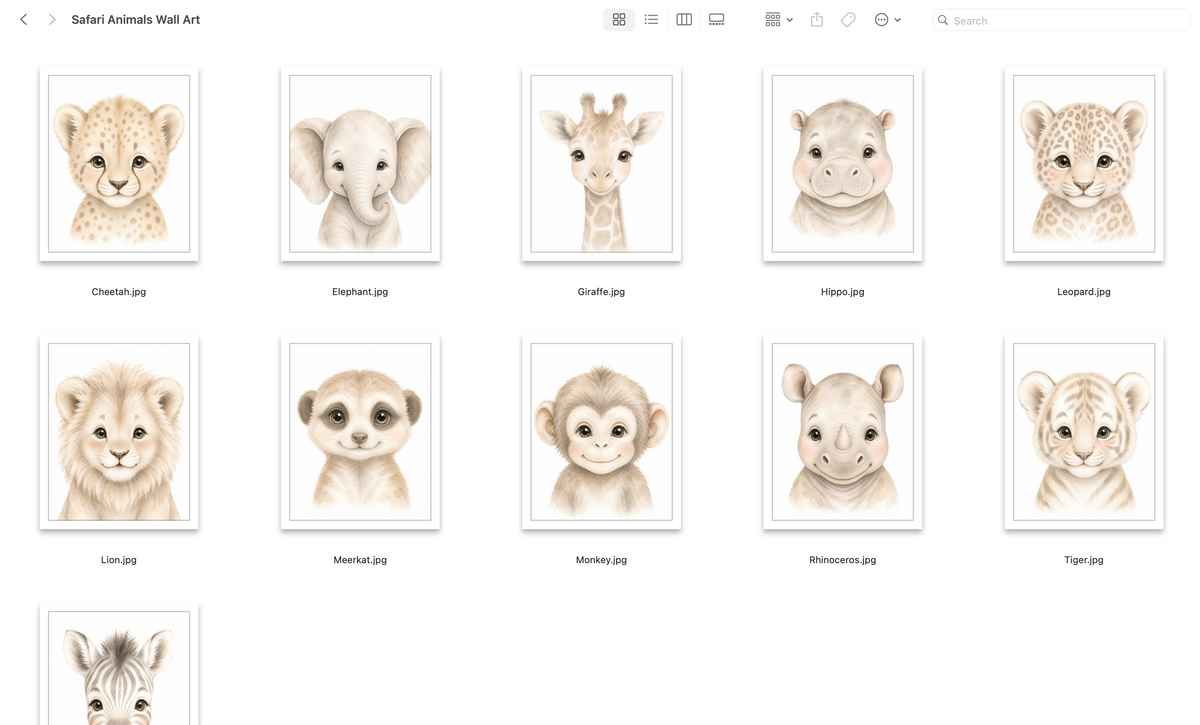The height and width of the screenshot is (725, 1200).
Task: Click the Safari Animals Wall Art title
Action: (x=136, y=20)
